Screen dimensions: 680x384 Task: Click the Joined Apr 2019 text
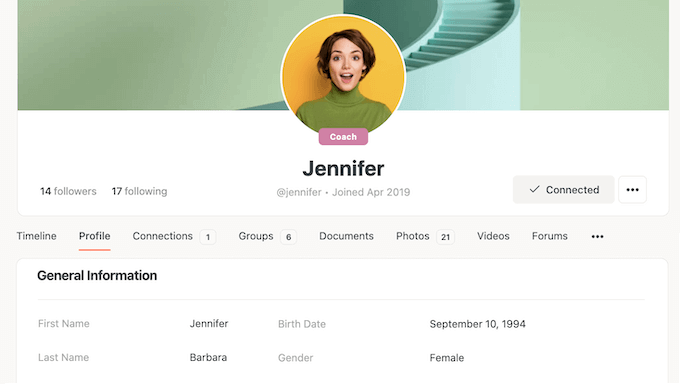click(x=371, y=192)
